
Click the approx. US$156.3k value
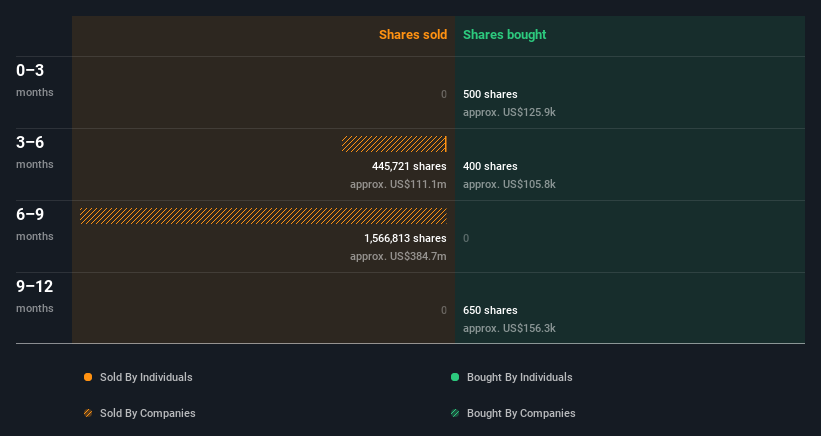tap(509, 328)
